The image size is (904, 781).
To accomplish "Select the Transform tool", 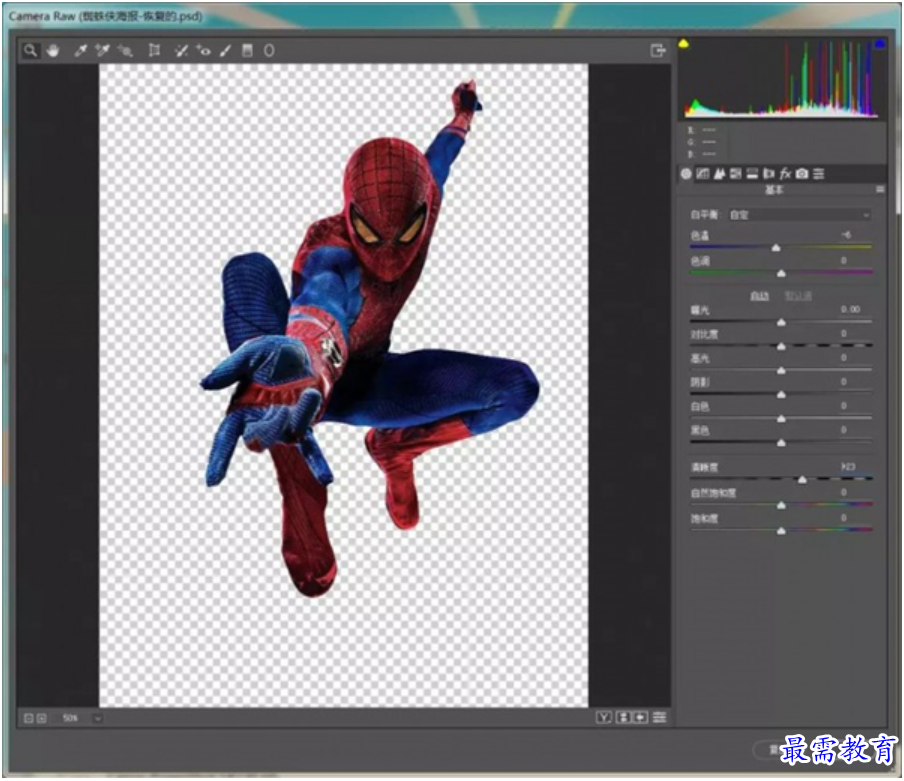I will [x=154, y=51].
